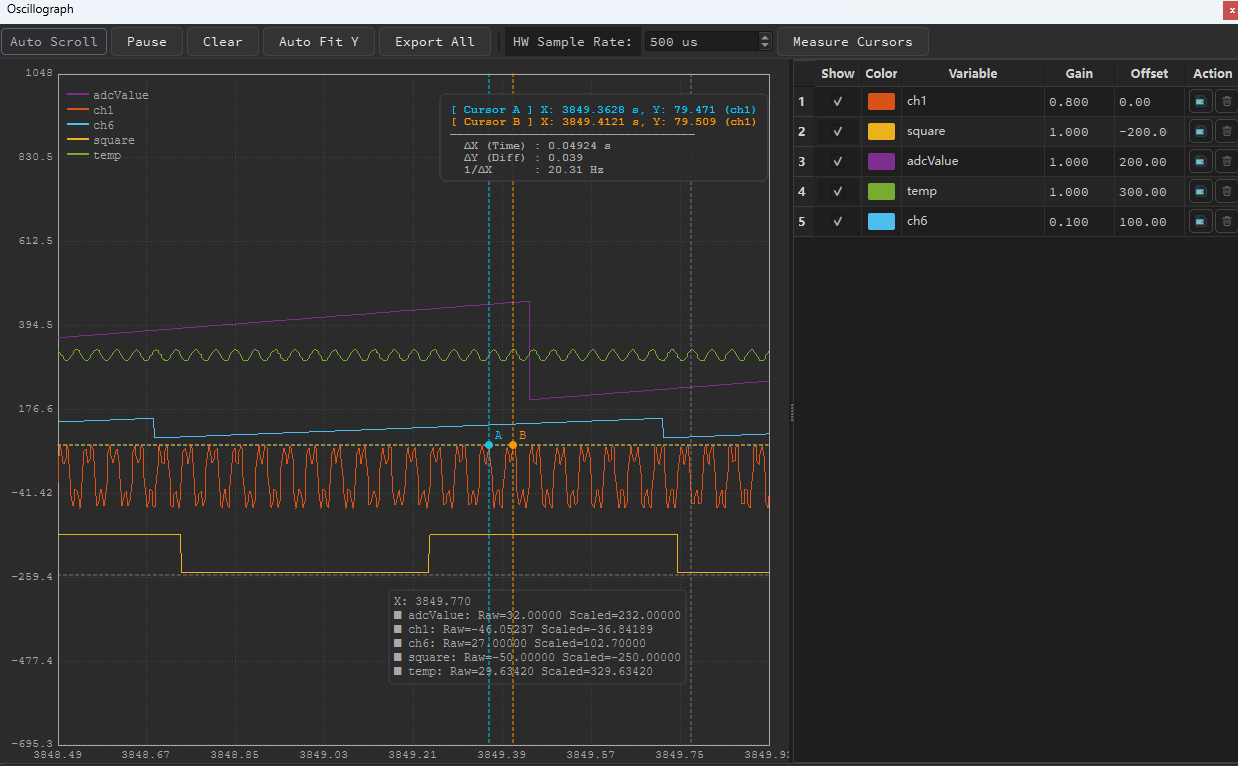
Task: Click the save icon in square row
Action: pos(1200,131)
